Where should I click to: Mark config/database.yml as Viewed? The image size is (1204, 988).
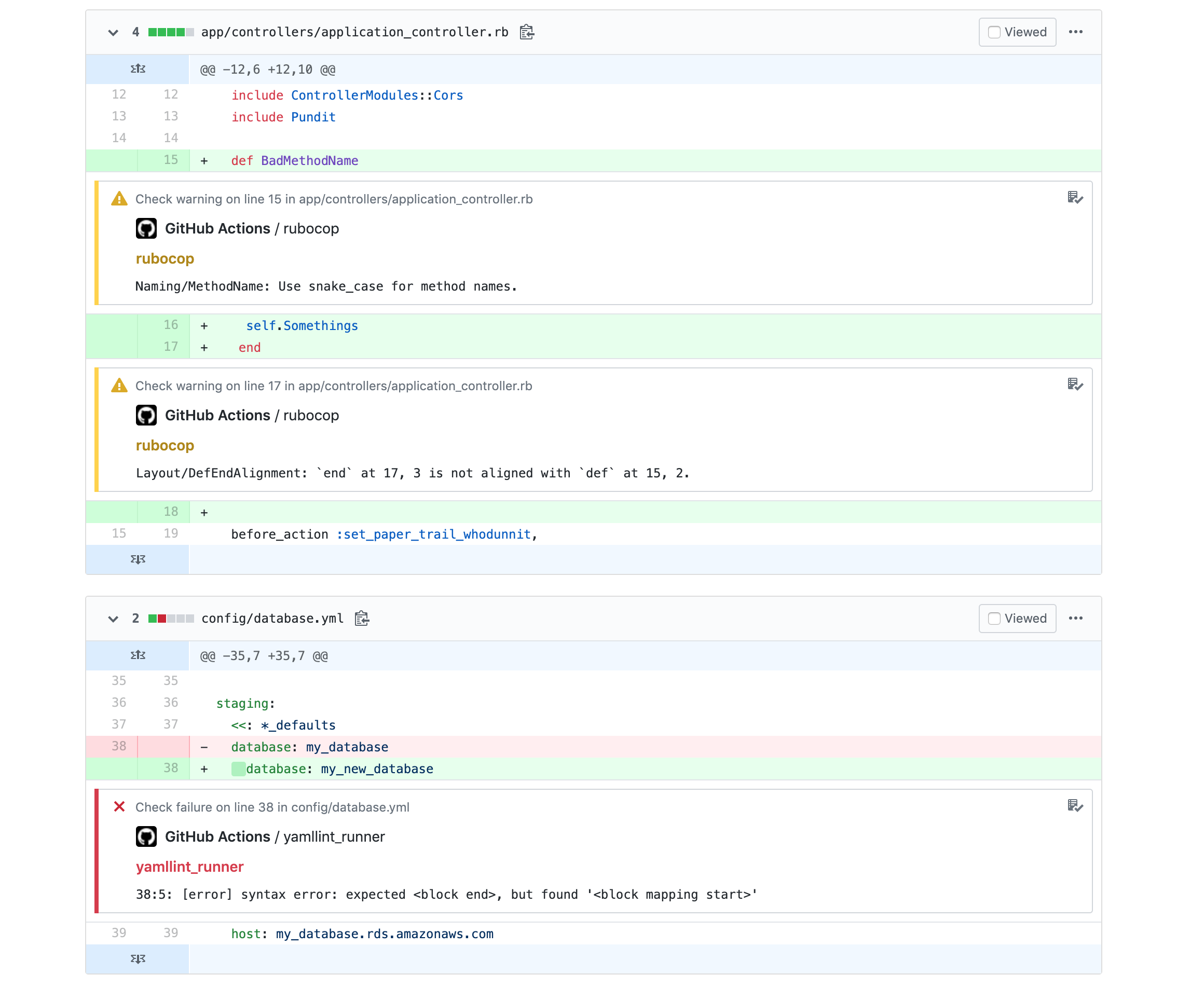coord(994,618)
